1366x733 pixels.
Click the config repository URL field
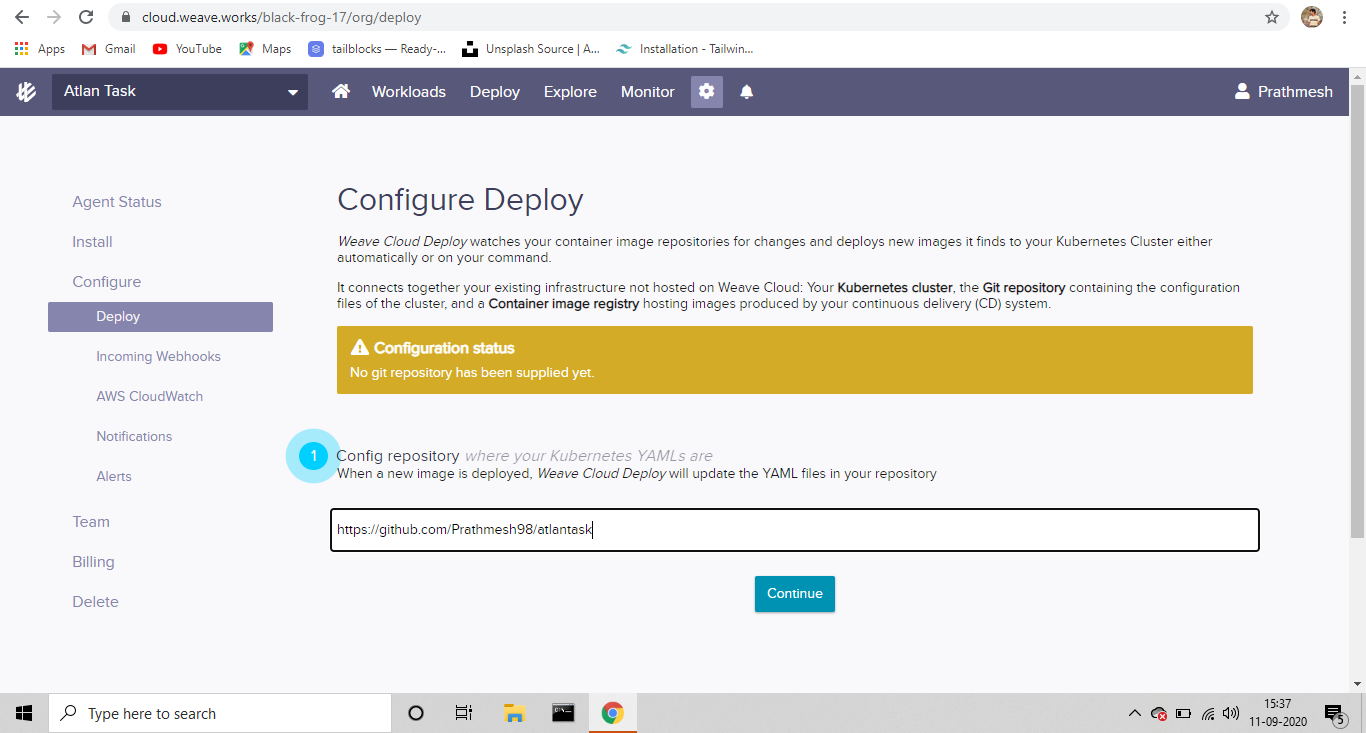pyautogui.click(x=795, y=530)
